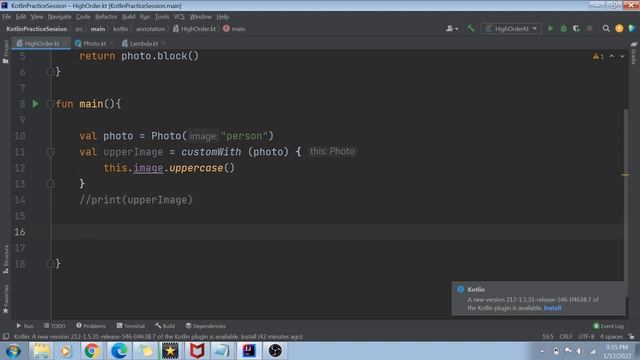This screenshot has width=640, height=360.
Task: Open the Gradle tool window sidebar
Action: [x=634, y=53]
